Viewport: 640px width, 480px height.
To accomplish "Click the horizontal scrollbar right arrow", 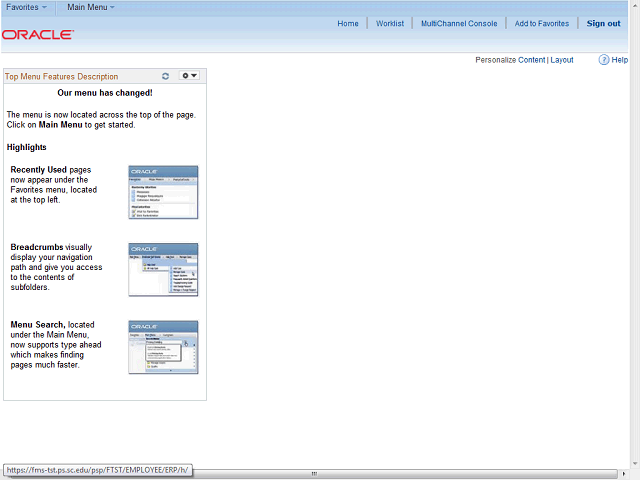I will [x=623, y=473].
